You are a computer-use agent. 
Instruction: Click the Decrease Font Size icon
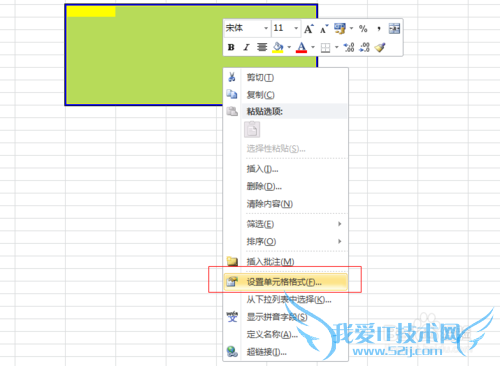324,29
